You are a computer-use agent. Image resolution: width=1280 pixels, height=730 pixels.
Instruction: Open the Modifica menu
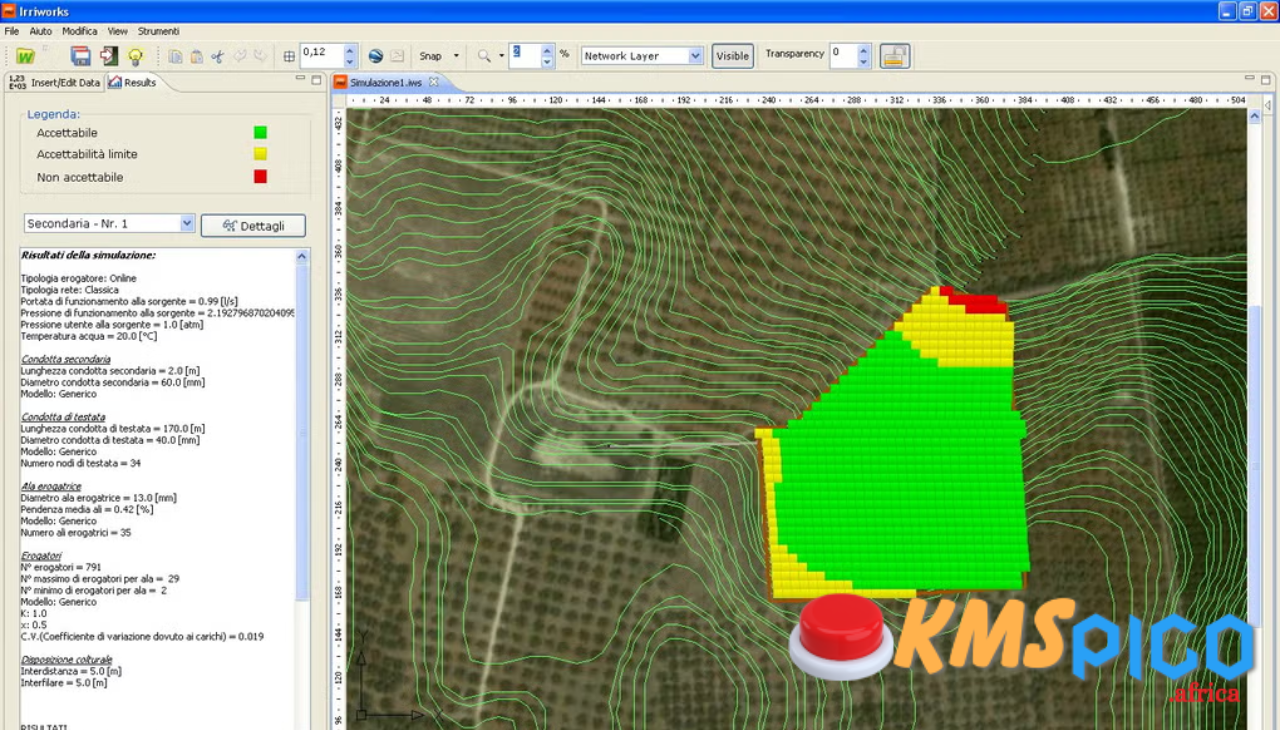[80, 31]
